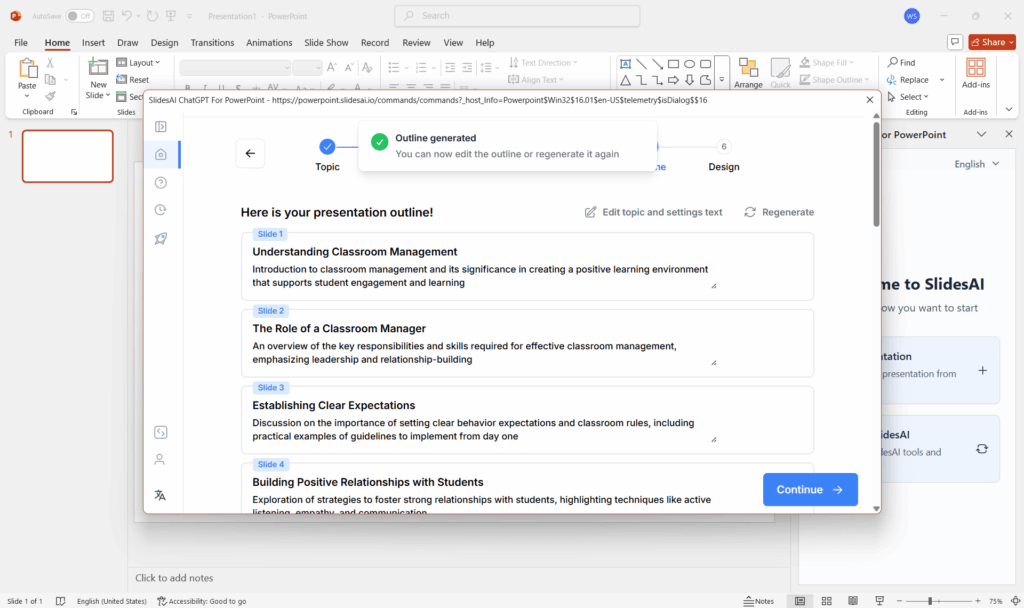Viewport: 1024px width, 608px height.
Task: Select the Home icon in SlidesAI sidebar
Action: 160,154
